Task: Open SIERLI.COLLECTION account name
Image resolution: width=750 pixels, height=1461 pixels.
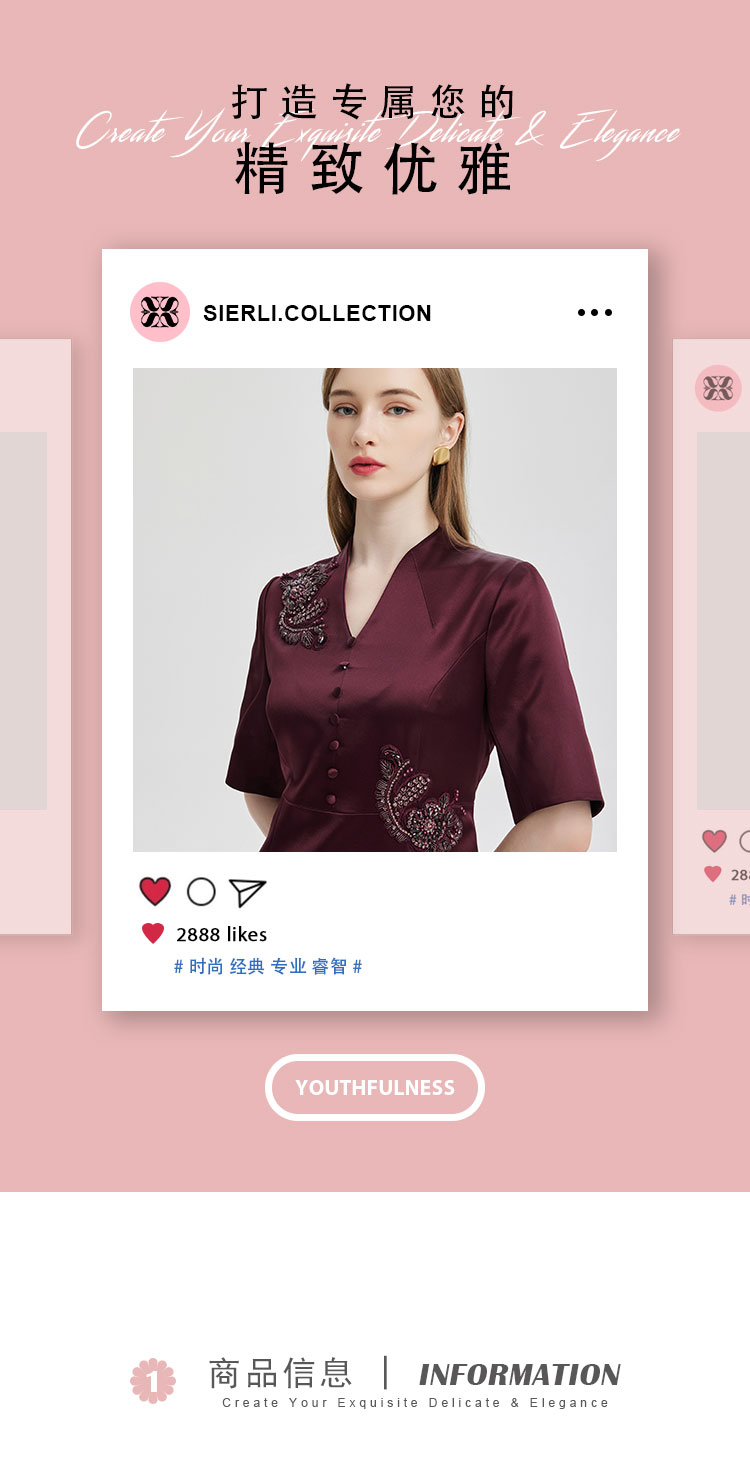Action: click(x=317, y=313)
